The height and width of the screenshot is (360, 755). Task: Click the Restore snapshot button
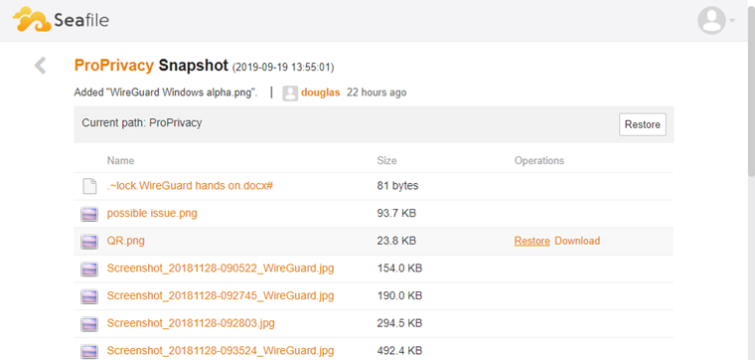(642, 125)
